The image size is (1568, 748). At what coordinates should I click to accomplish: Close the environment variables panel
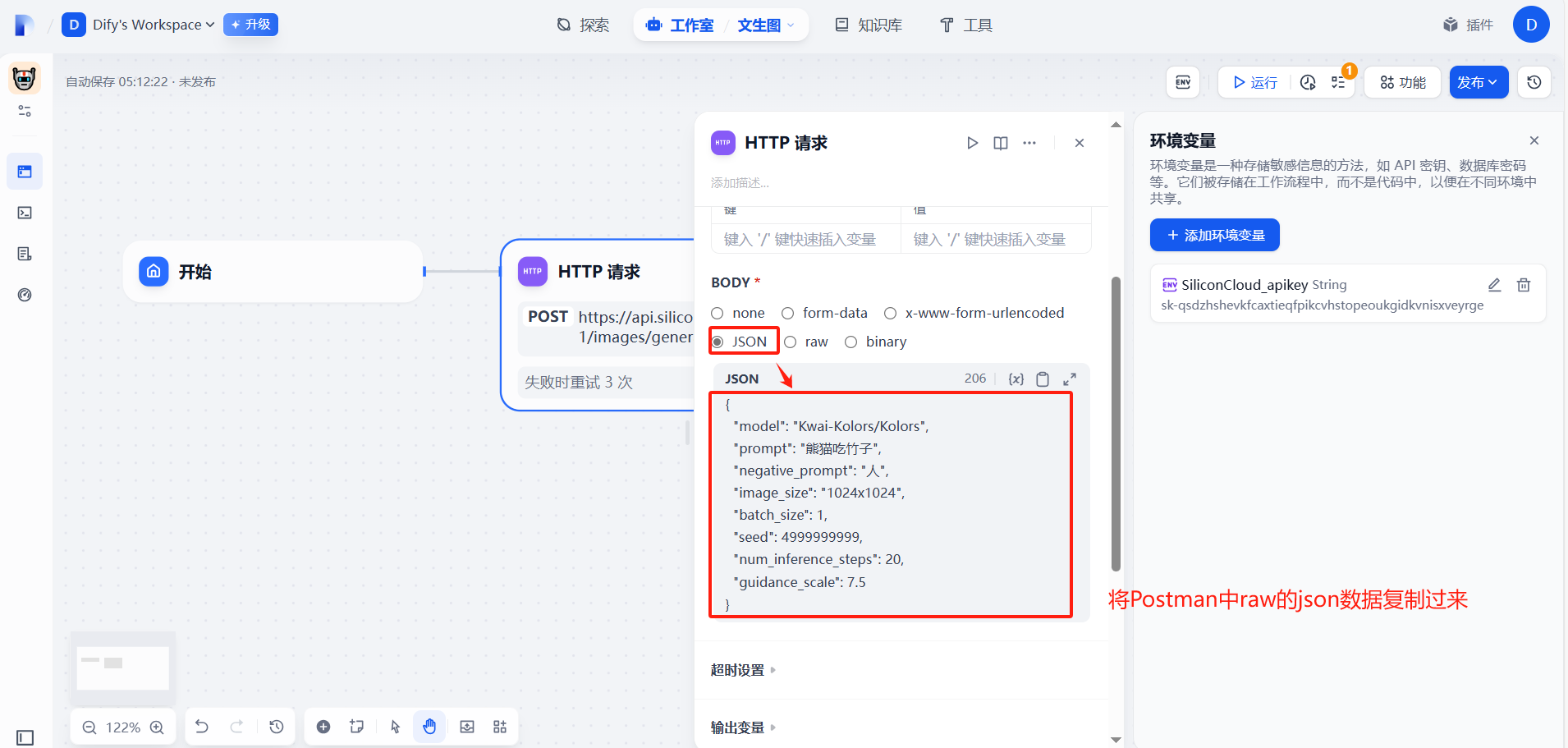click(x=1534, y=140)
